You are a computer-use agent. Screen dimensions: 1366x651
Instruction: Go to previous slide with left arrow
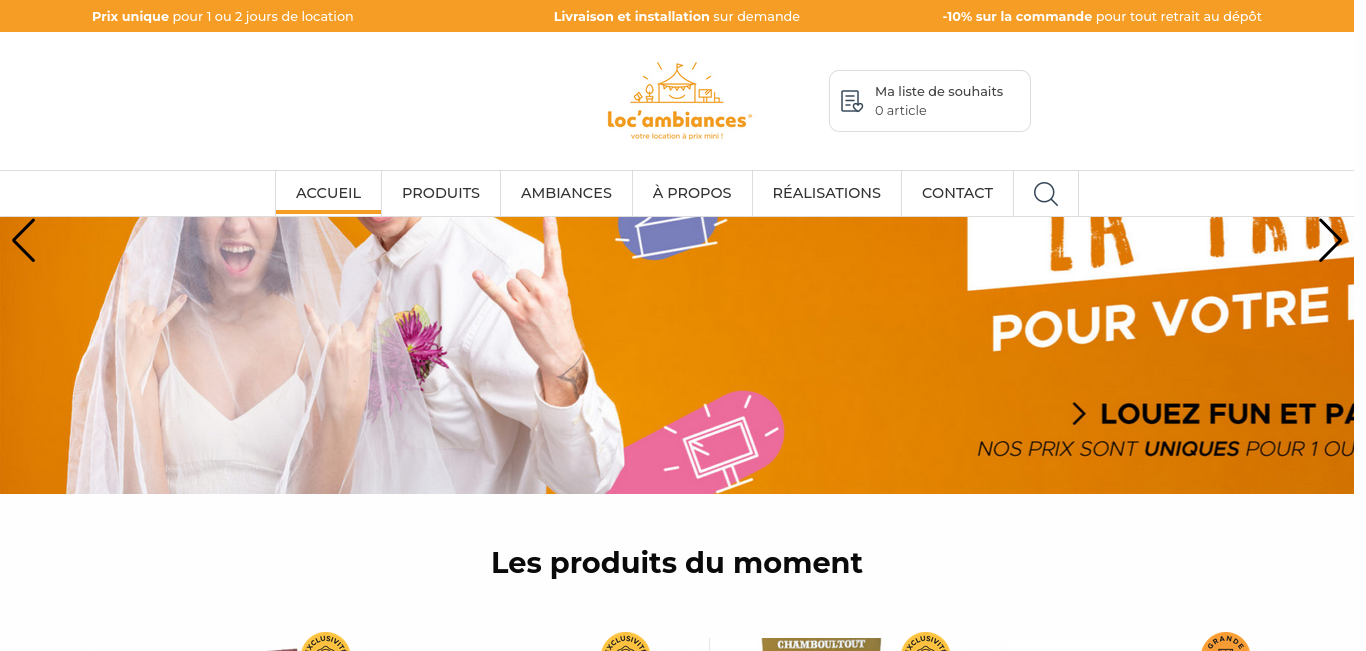pos(23,241)
